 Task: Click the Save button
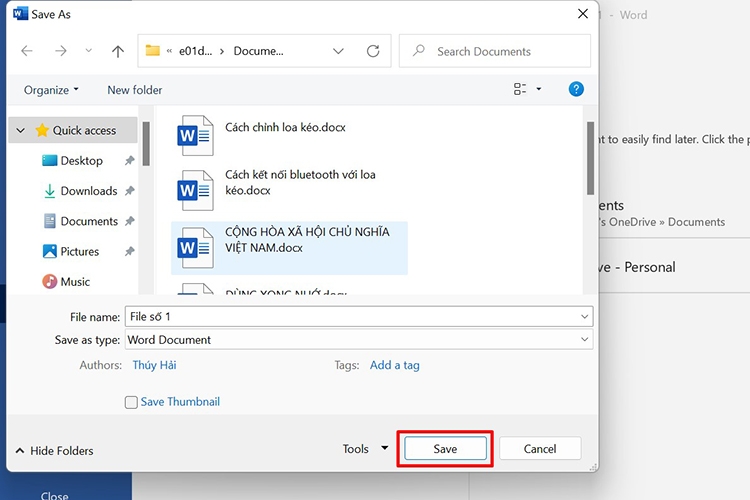[x=445, y=449]
